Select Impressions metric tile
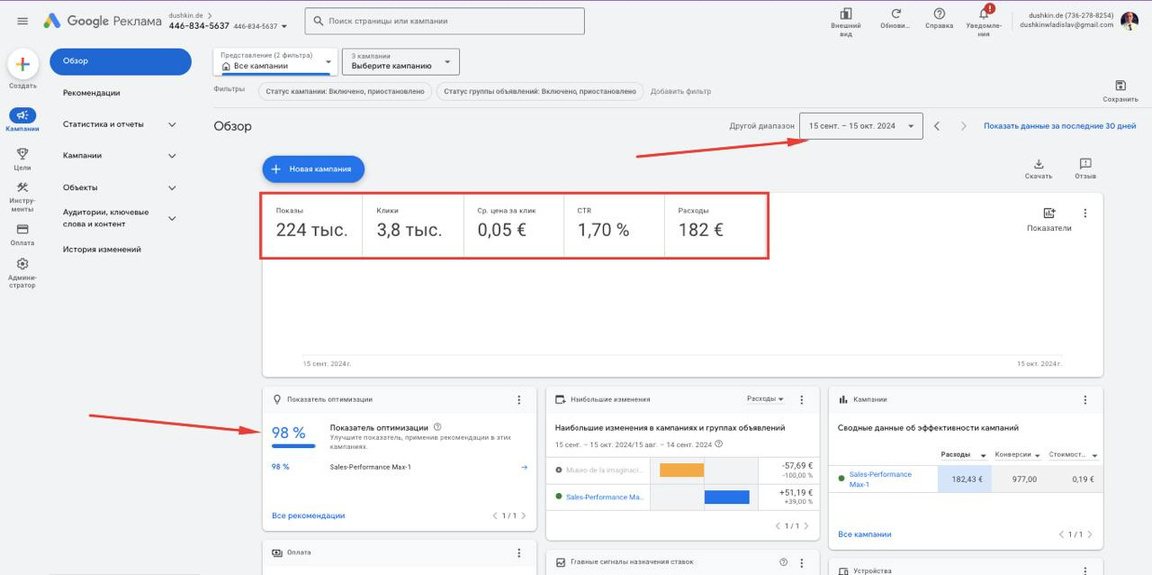 (312, 225)
